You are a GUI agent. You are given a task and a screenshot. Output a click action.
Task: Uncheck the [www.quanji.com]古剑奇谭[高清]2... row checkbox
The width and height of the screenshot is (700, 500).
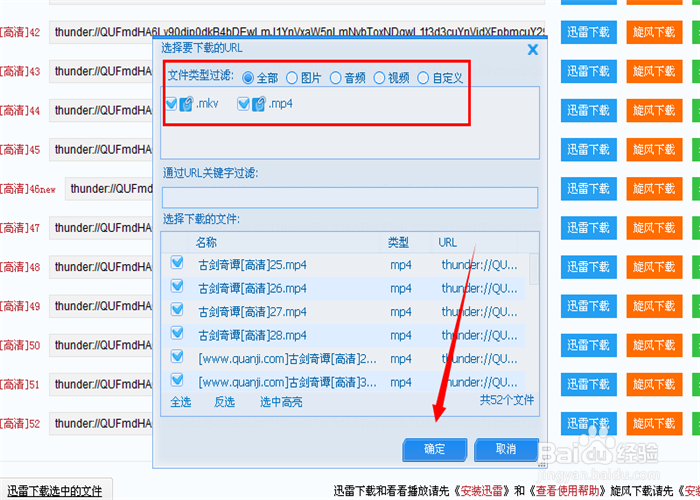(x=177, y=357)
